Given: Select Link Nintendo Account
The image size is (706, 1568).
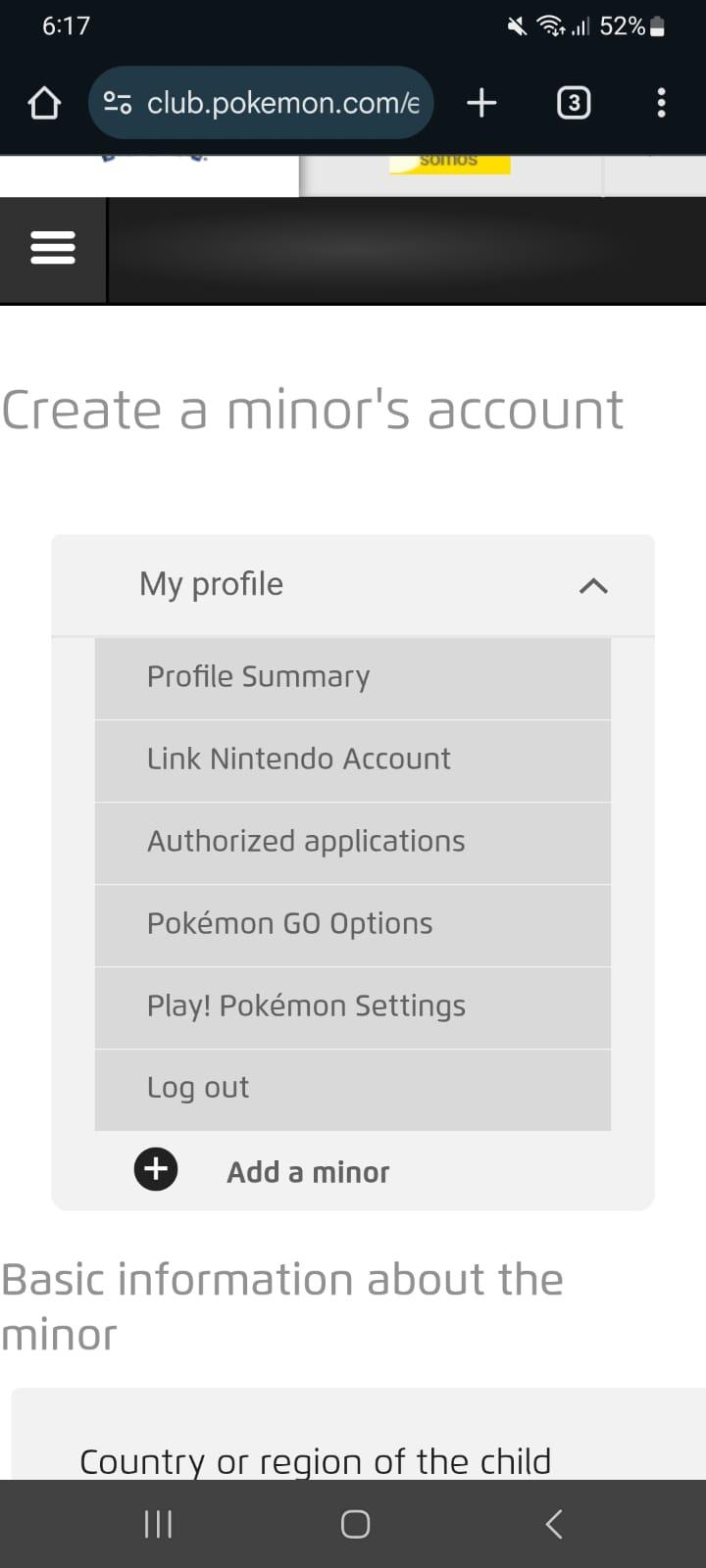Looking at the screenshot, I should coord(299,759).
